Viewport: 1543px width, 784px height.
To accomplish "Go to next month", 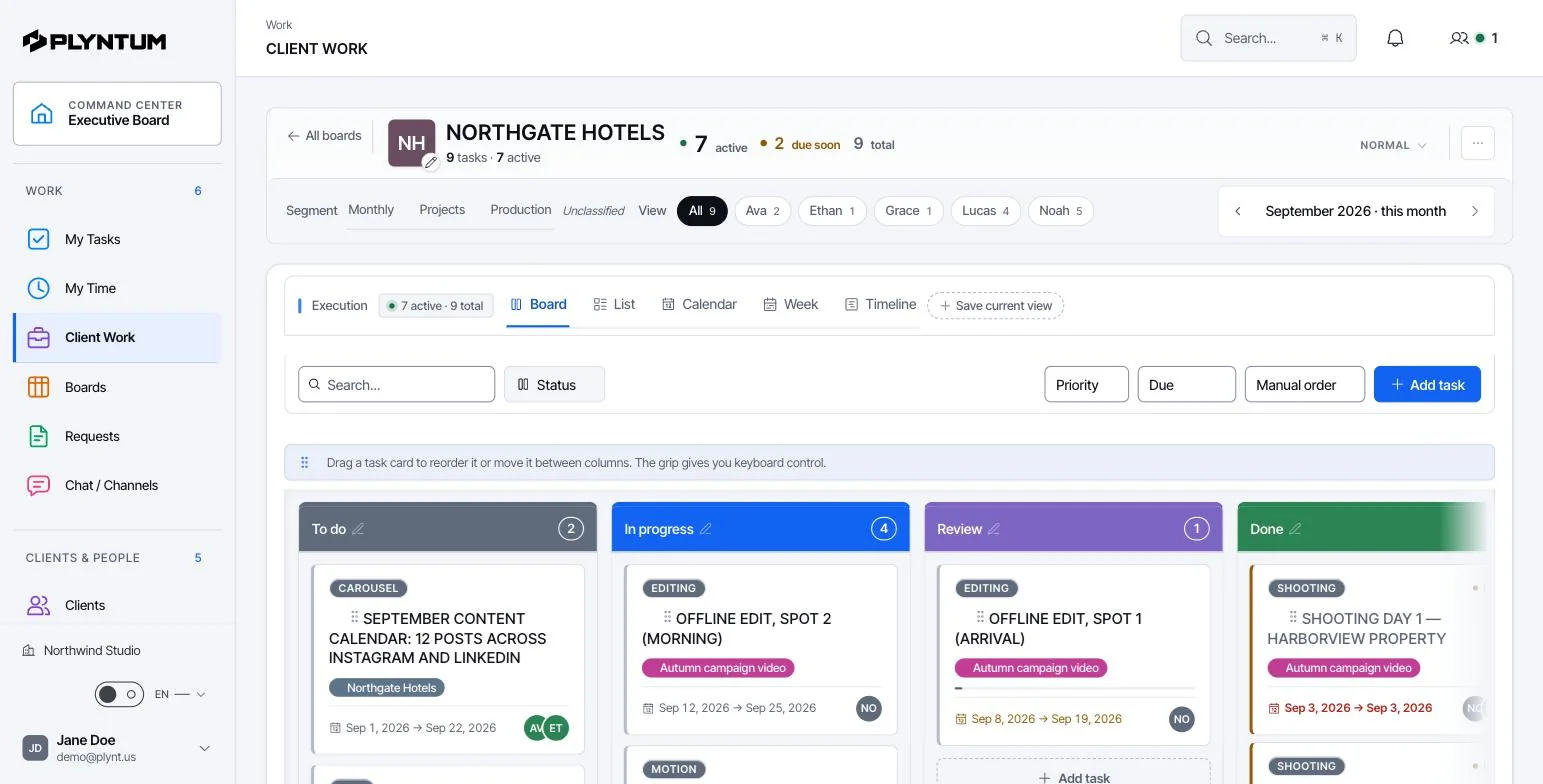I will [x=1474, y=211].
